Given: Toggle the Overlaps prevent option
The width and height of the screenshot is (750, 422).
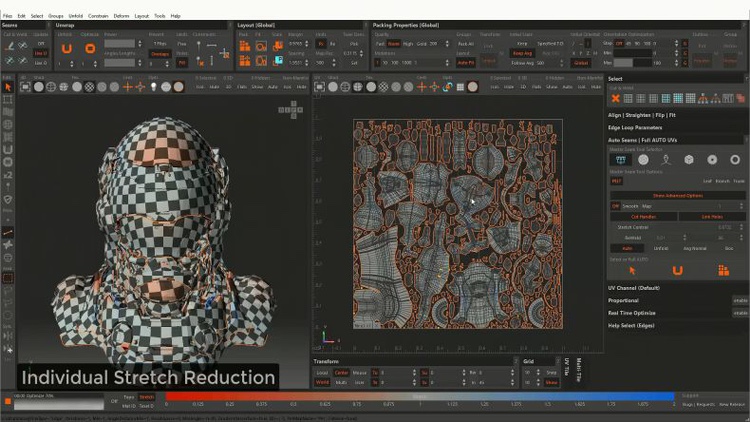Looking at the screenshot, I should pos(160,53).
